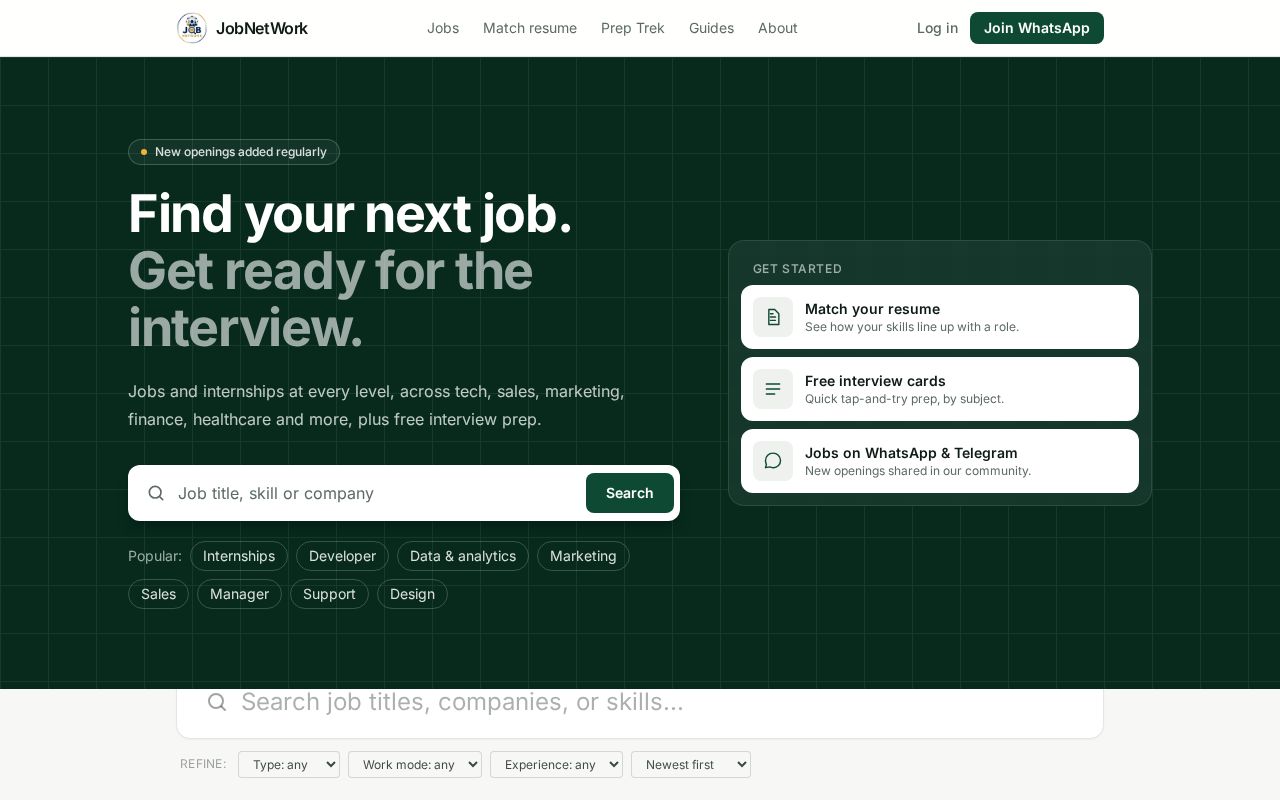Select Guides in the navigation bar
1280x800 pixels.
tap(711, 28)
